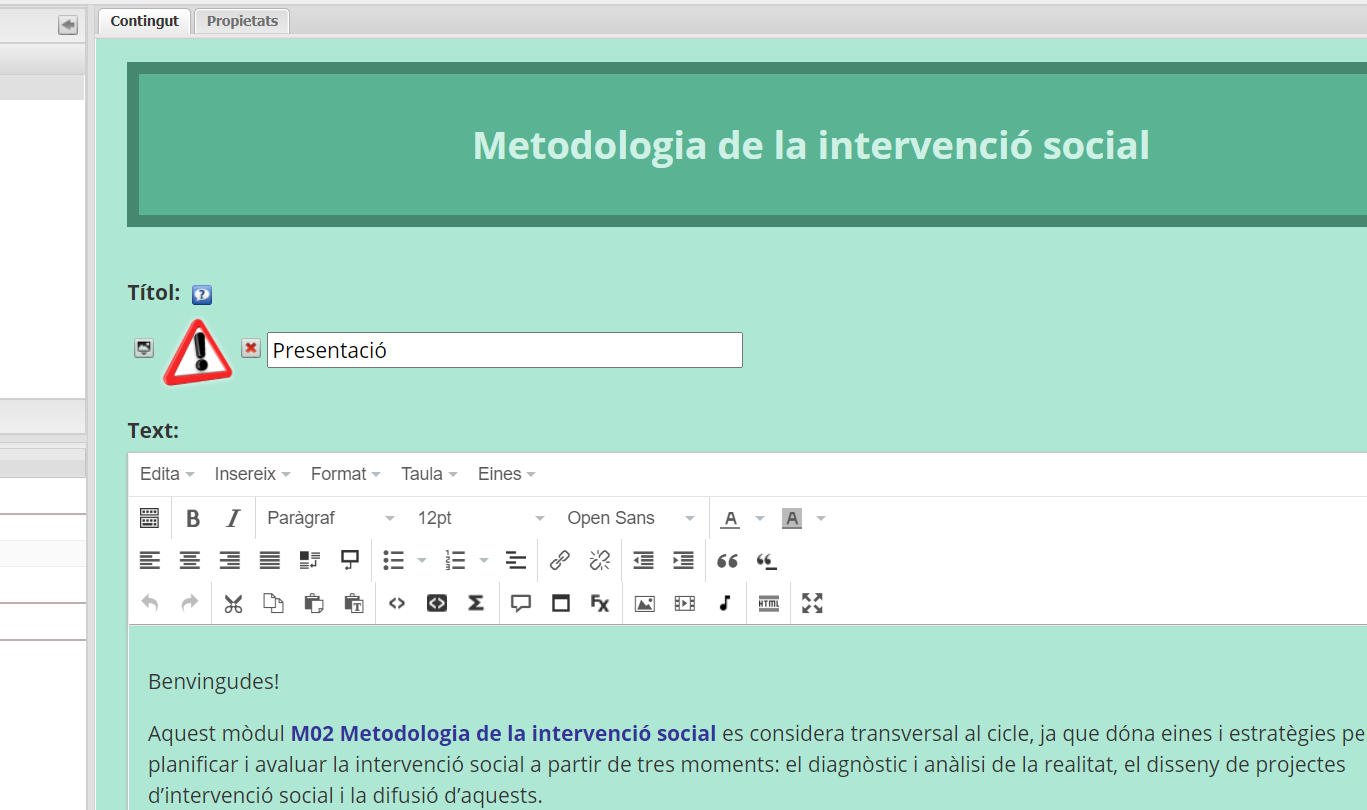The width and height of the screenshot is (1367, 810).
Task: Click the clear floats icon
Action: pyautogui.click(x=309, y=560)
